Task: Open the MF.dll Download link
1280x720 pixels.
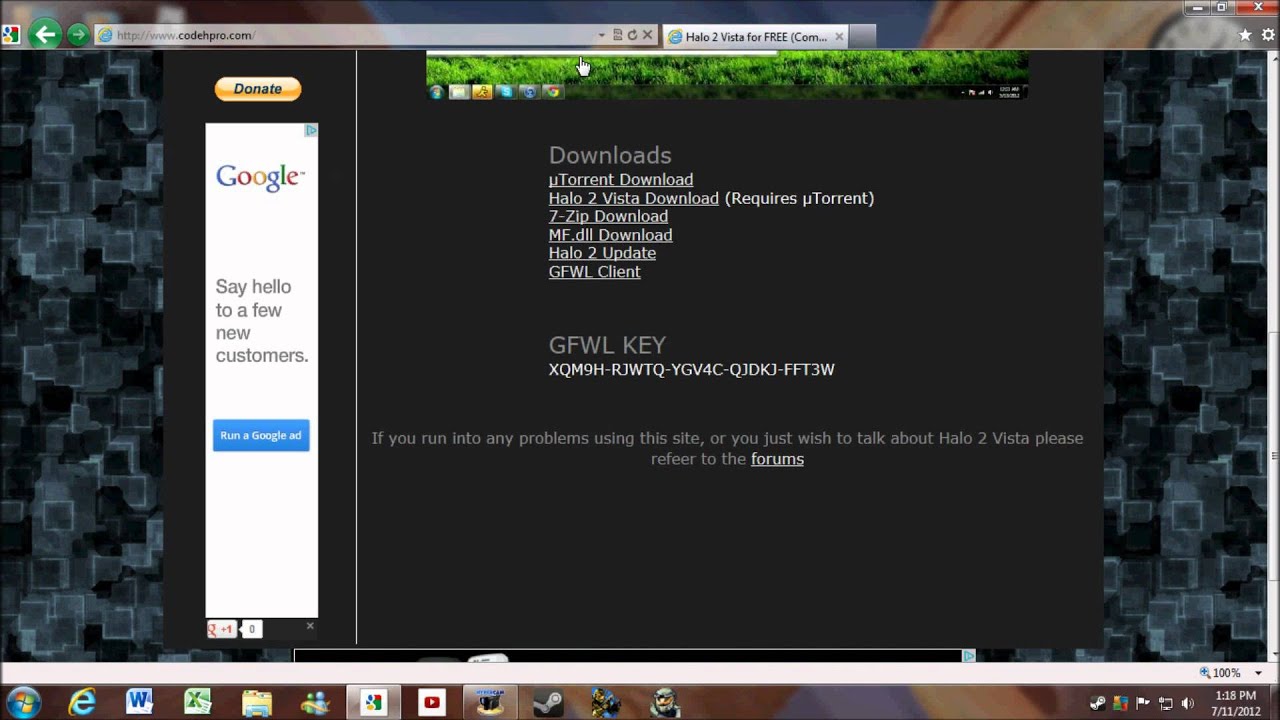Action: [x=610, y=235]
